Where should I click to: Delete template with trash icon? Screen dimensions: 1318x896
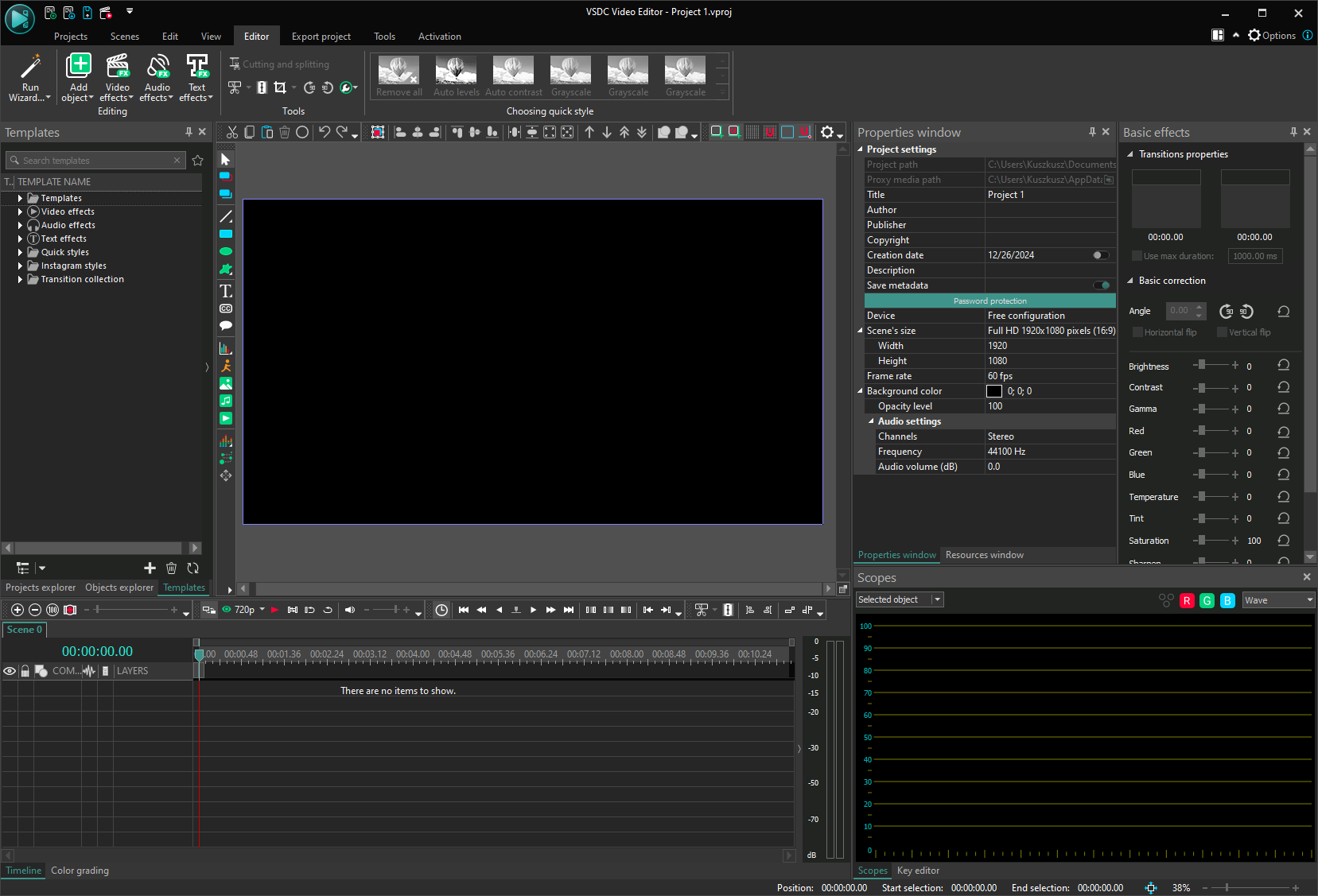pyautogui.click(x=171, y=568)
